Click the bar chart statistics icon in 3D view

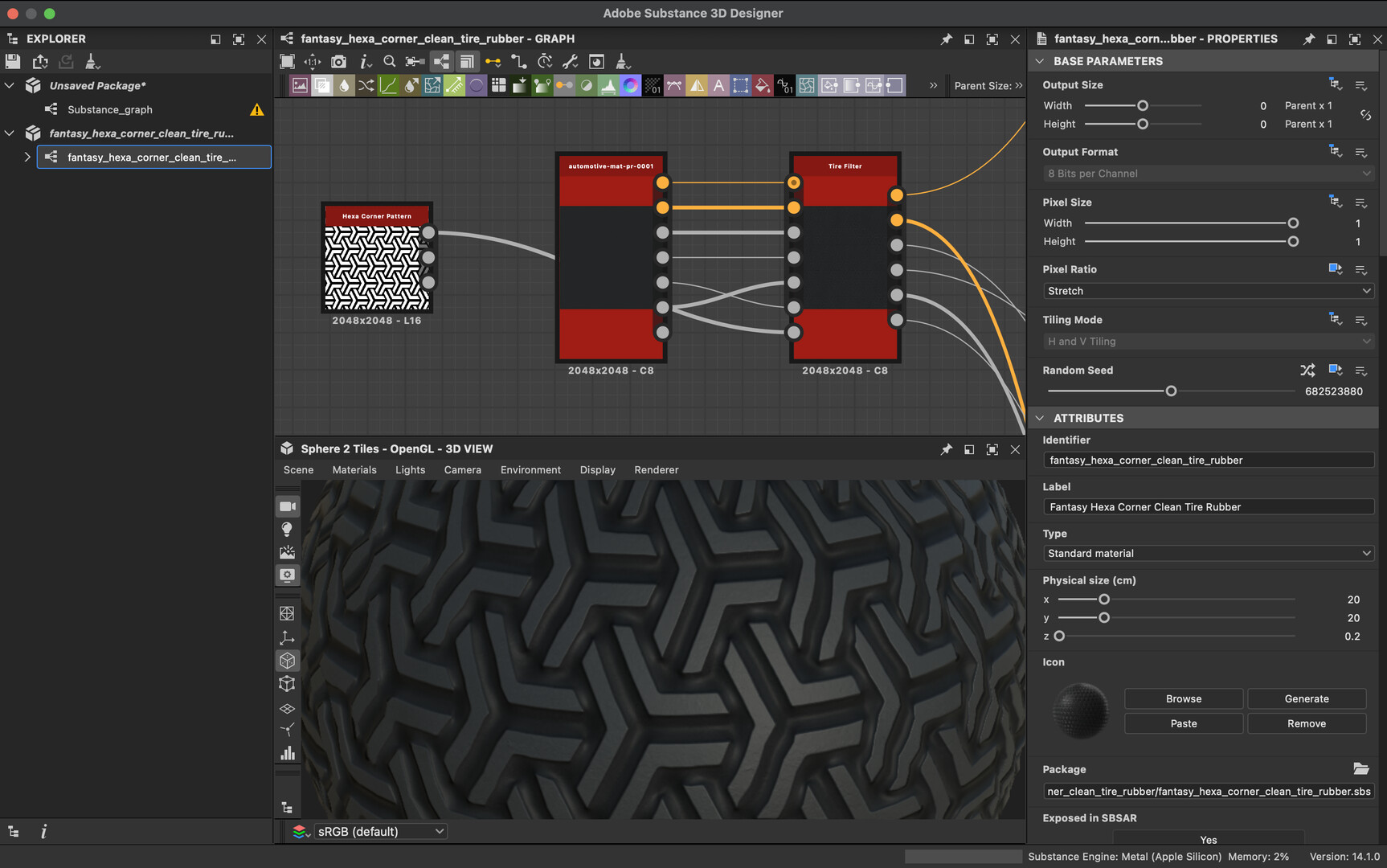287,753
